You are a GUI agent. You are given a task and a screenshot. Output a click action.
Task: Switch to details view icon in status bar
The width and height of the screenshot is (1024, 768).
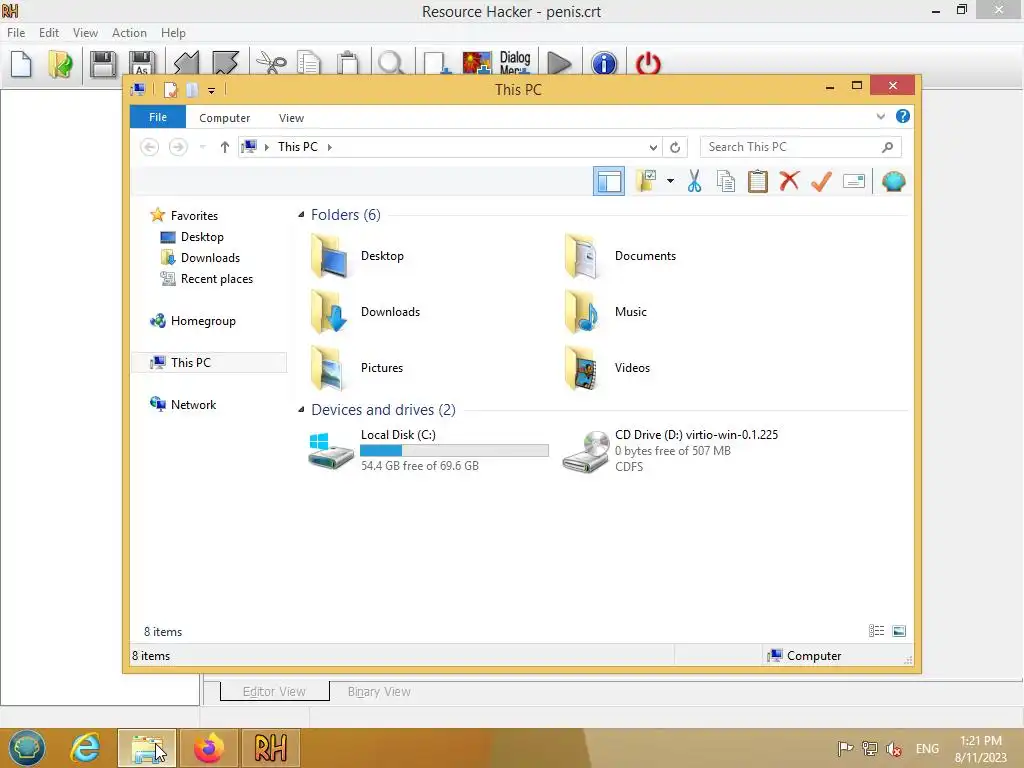point(876,631)
